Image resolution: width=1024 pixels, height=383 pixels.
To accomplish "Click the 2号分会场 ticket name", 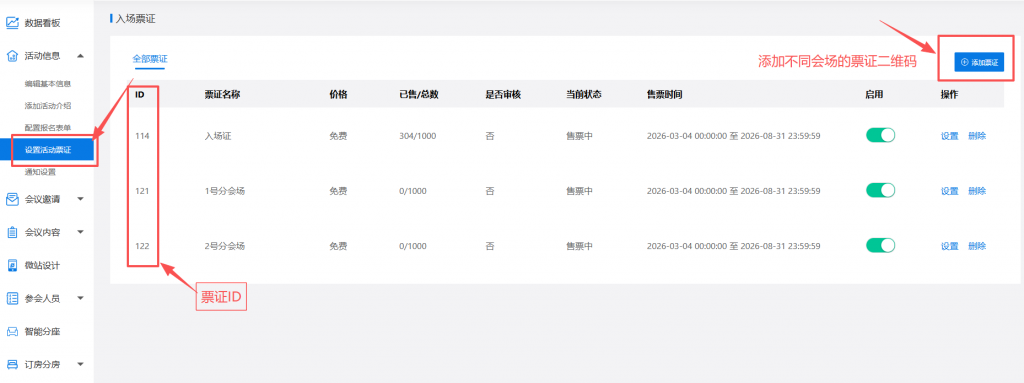I will tap(225, 246).
